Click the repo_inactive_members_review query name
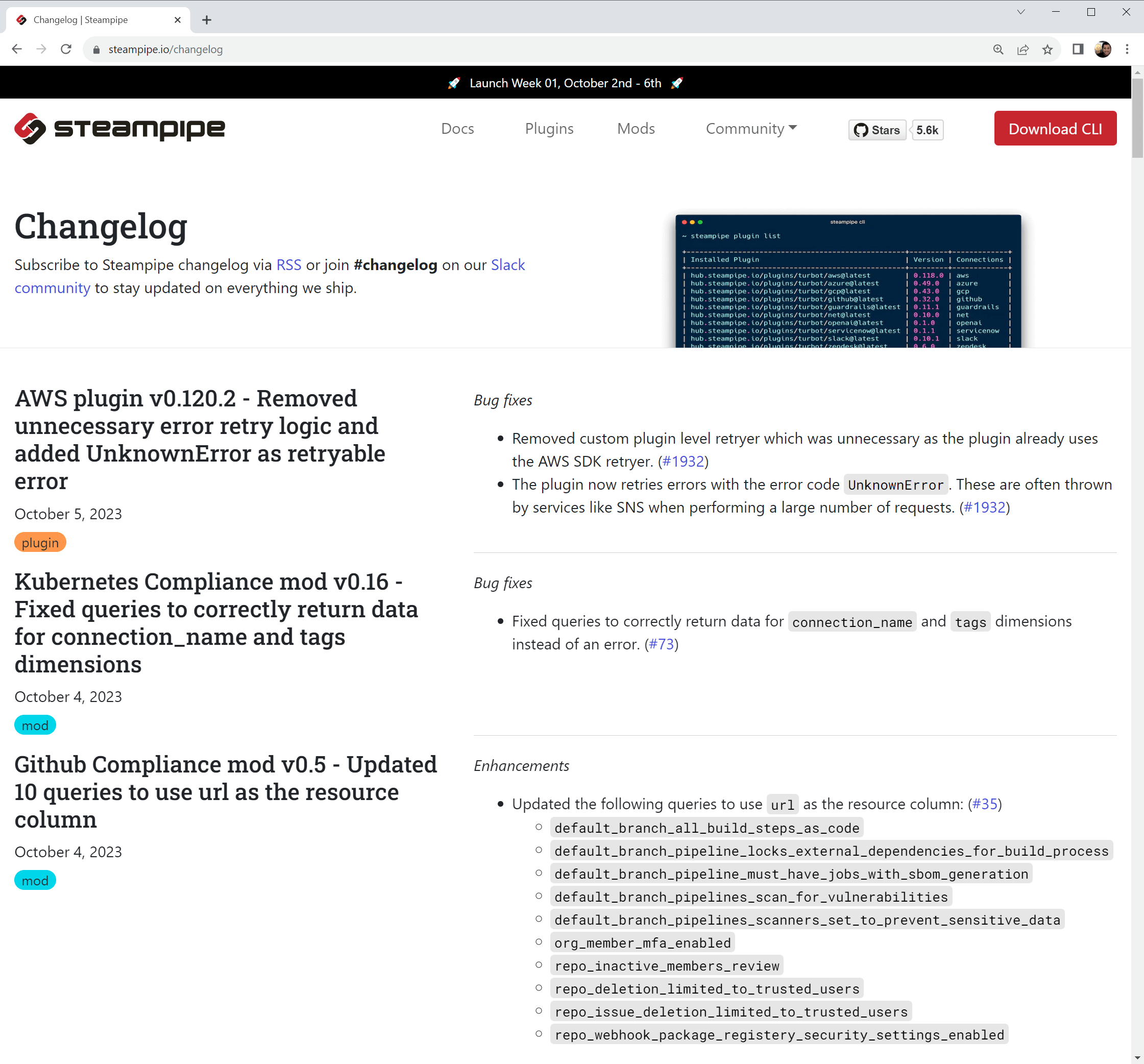 [x=666, y=965]
